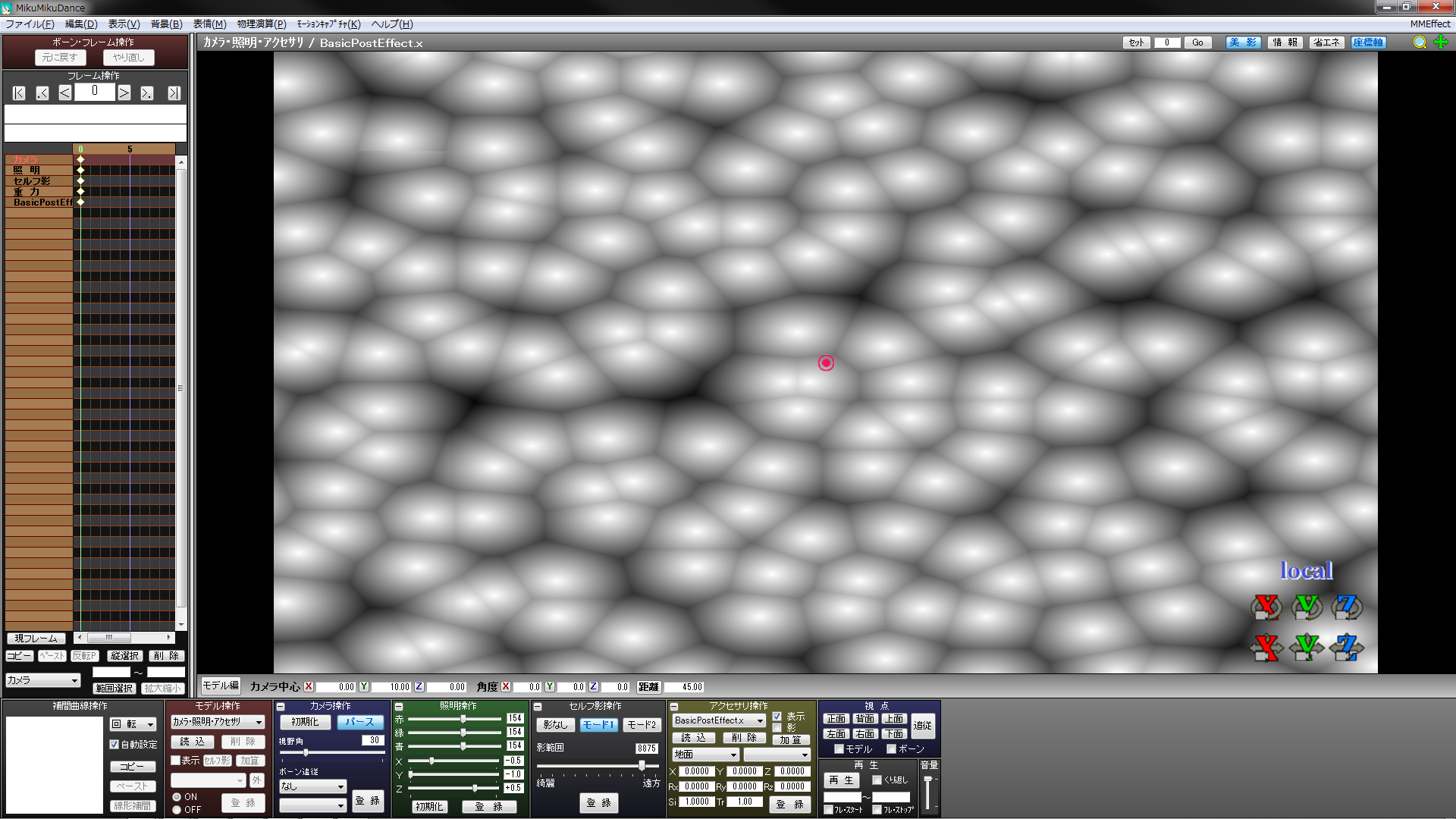The image size is (1456, 819).
Task: Open the 物理演算(P) menu
Action: click(262, 24)
